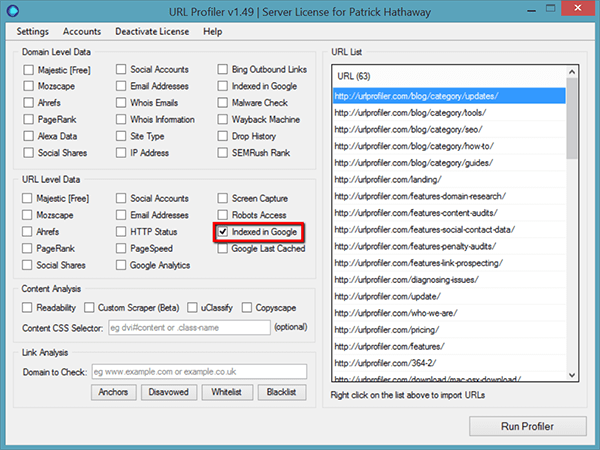Image resolution: width=600 pixels, height=450 pixels.
Task: Select the URL (63) column header
Action: pos(449,76)
